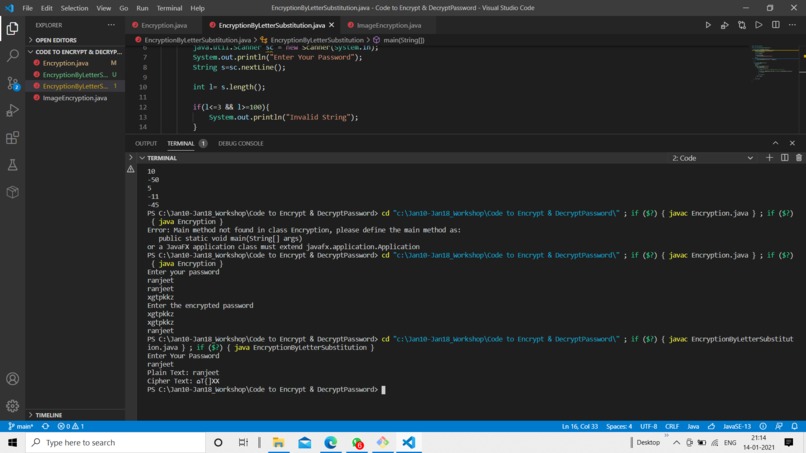Switch to the Encryption.java editor tab
806x453 pixels.
163,25
